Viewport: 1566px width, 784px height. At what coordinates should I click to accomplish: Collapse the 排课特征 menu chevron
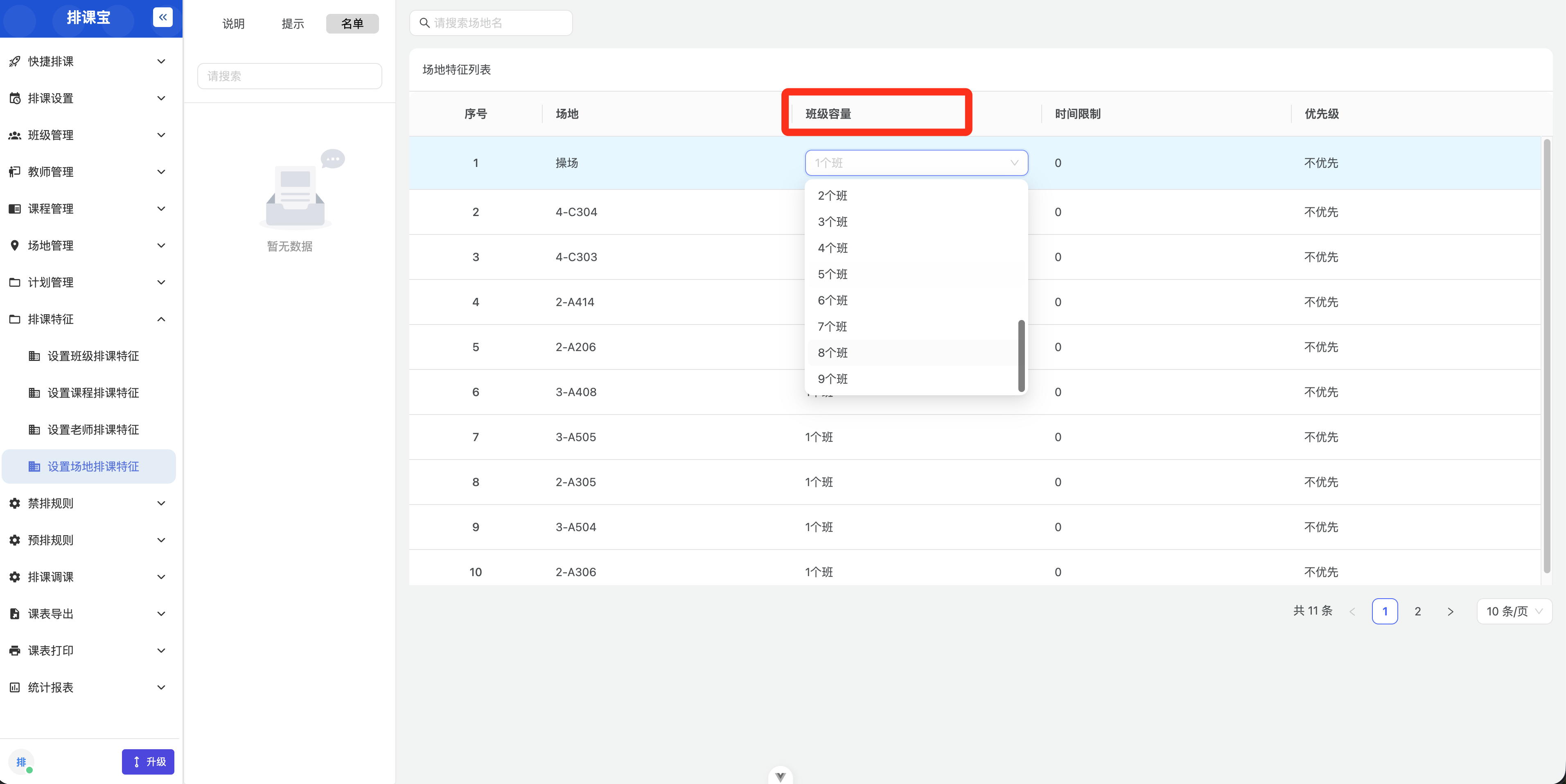(x=161, y=319)
